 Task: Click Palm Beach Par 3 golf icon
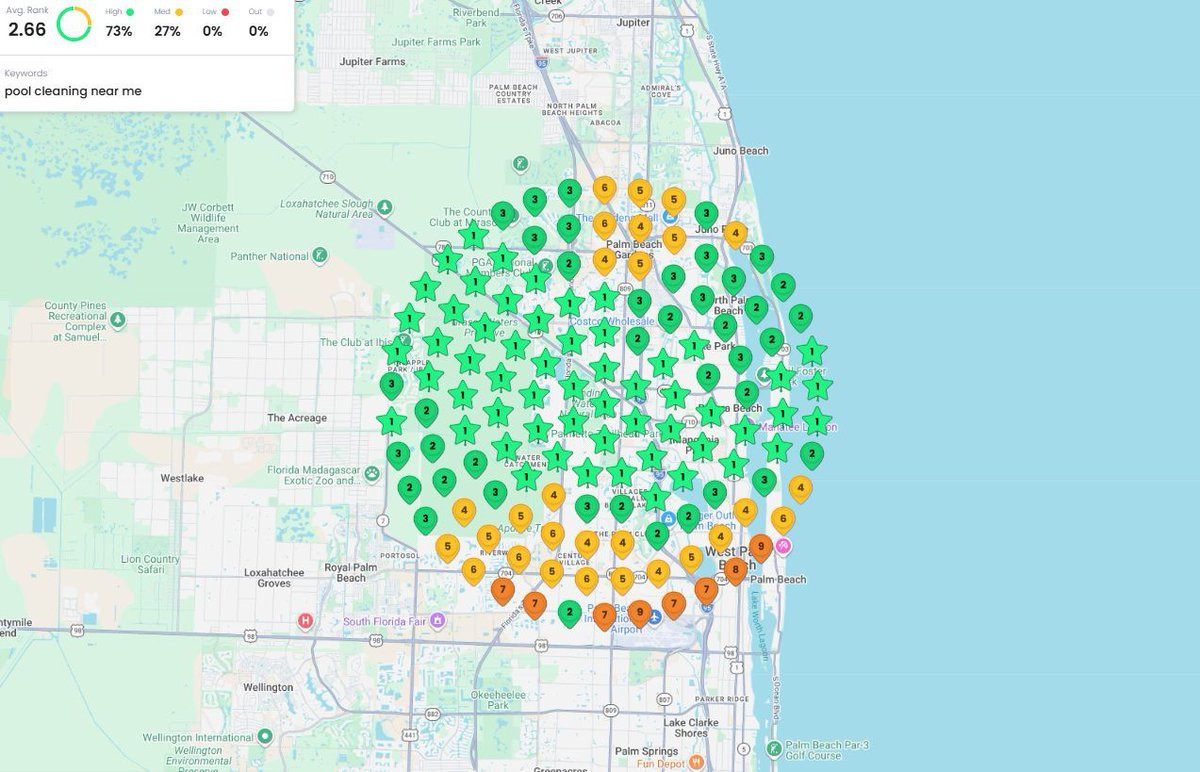[774, 748]
